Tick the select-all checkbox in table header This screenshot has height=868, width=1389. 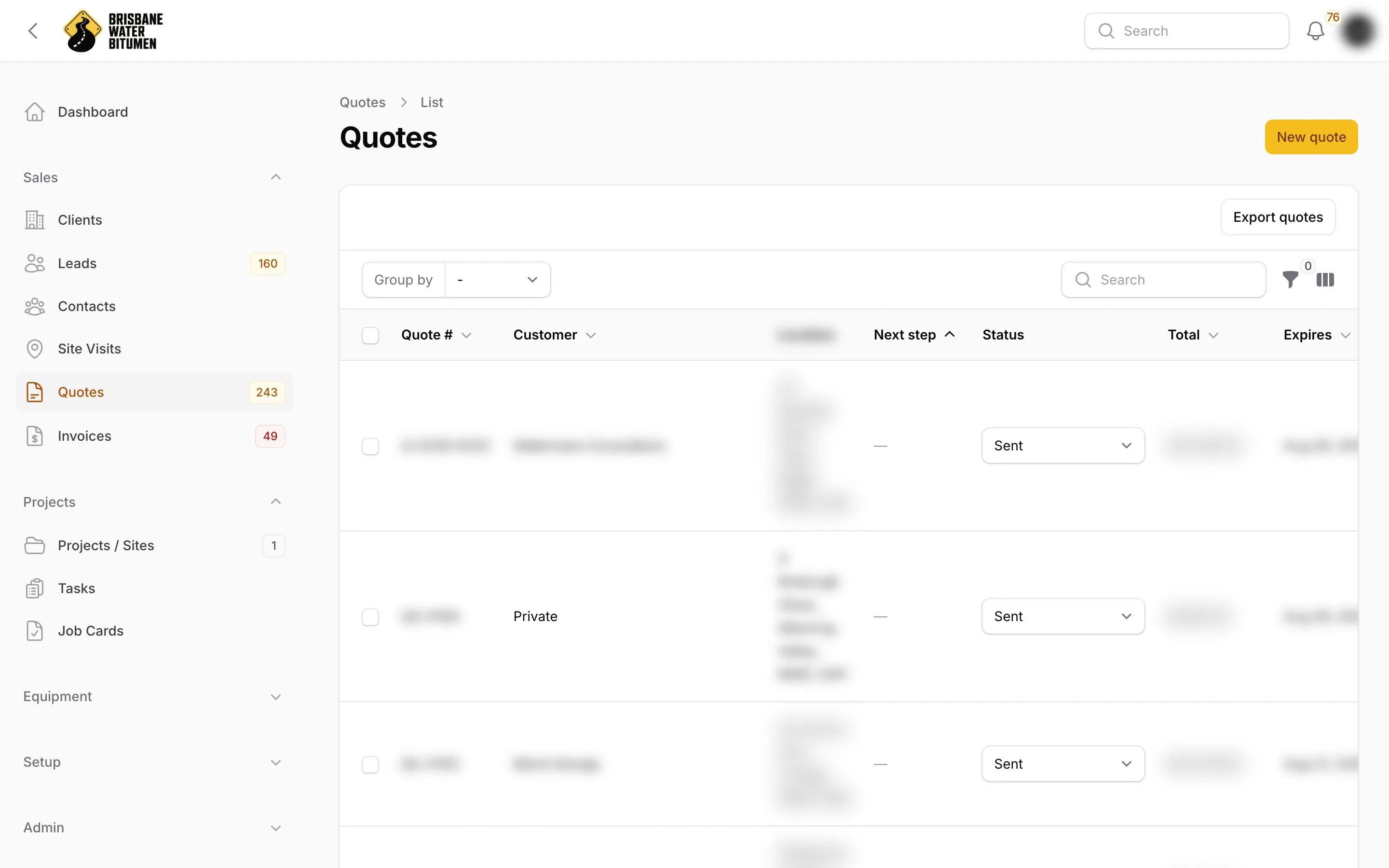(370, 335)
